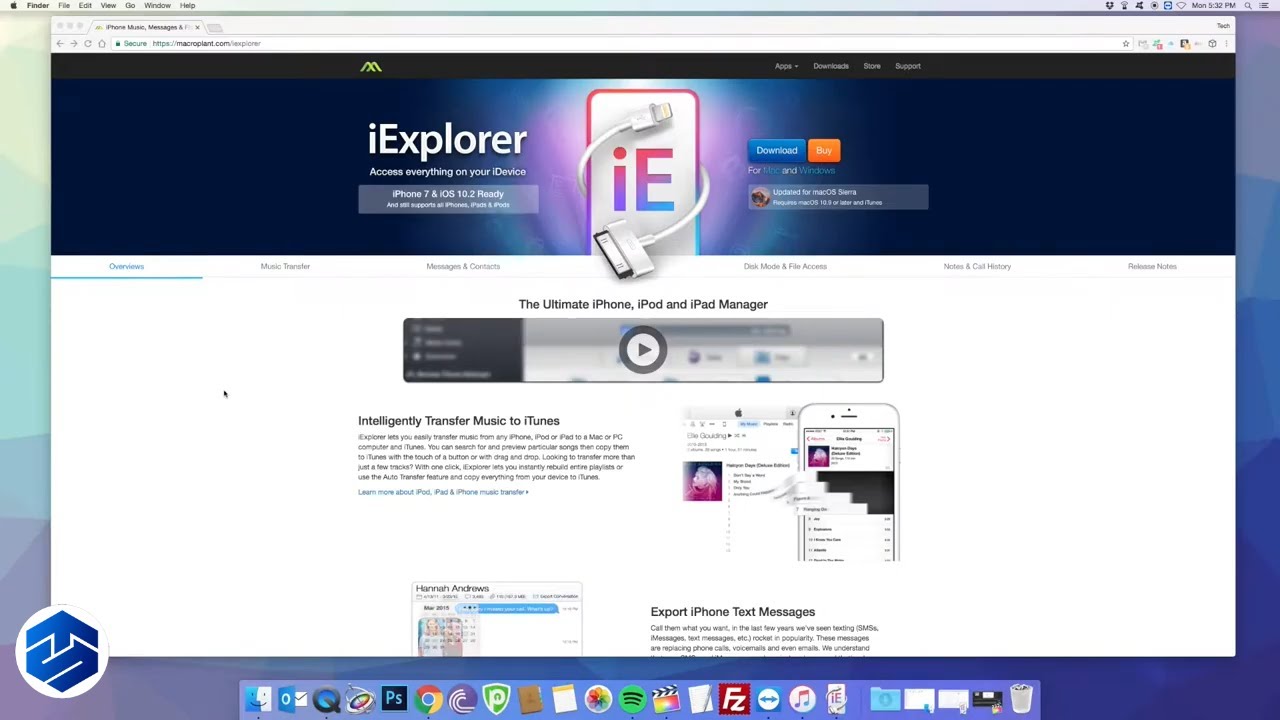Viewport: 1280px width, 720px height.
Task: Open Support link in site header
Action: [x=908, y=66]
